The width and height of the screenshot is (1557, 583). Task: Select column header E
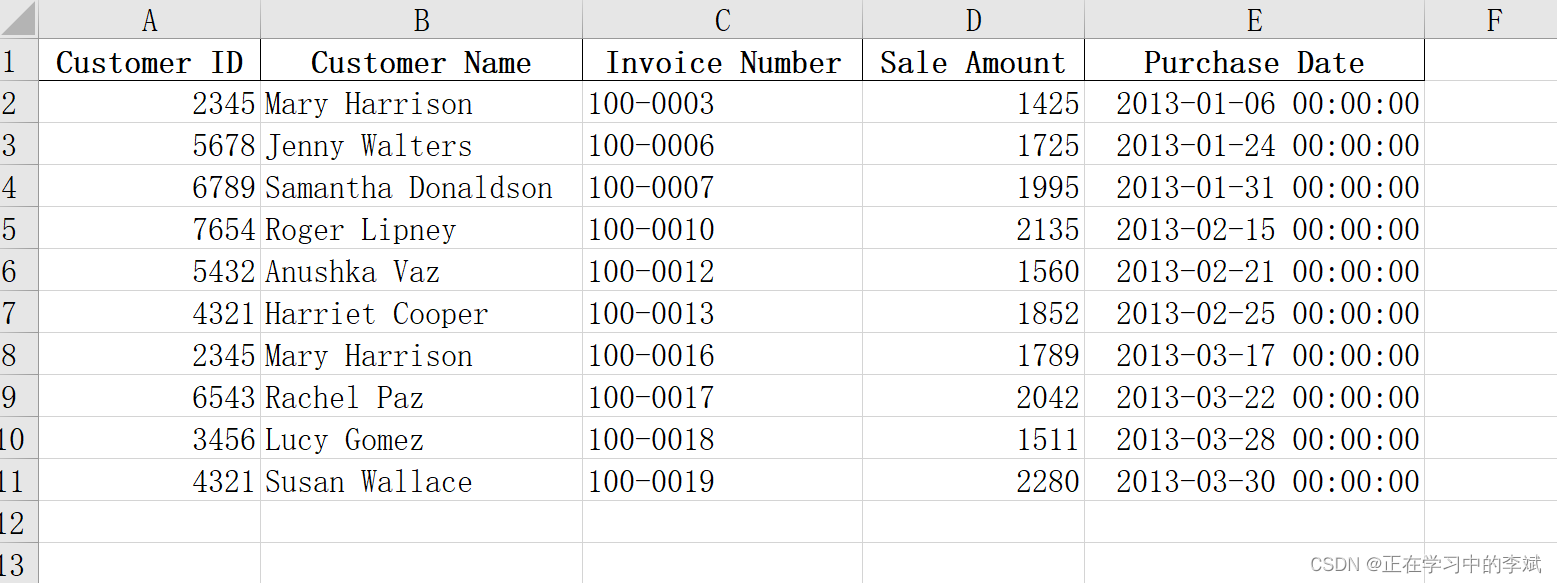tap(1253, 19)
